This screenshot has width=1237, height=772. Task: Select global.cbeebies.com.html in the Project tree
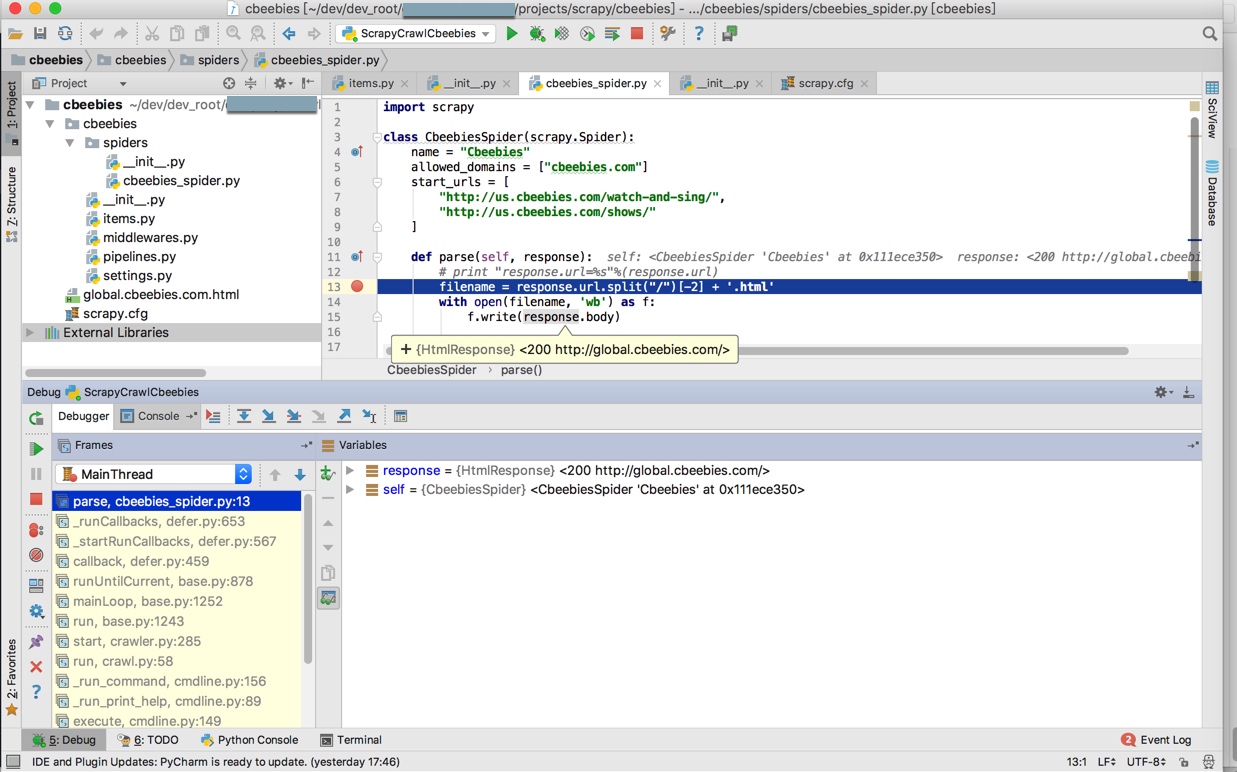point(161,295)
